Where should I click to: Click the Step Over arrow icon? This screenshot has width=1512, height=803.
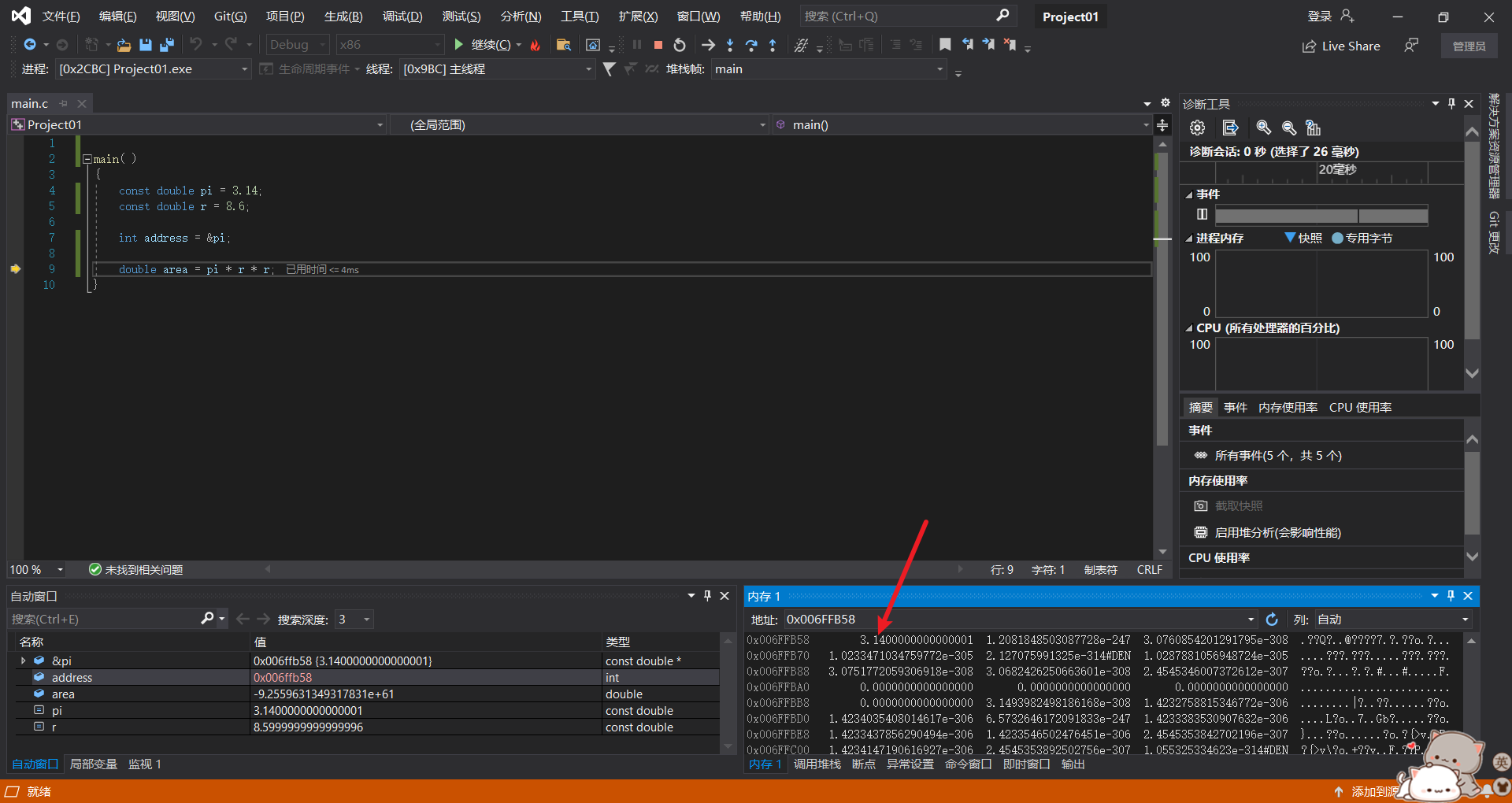tap(751, 45)
